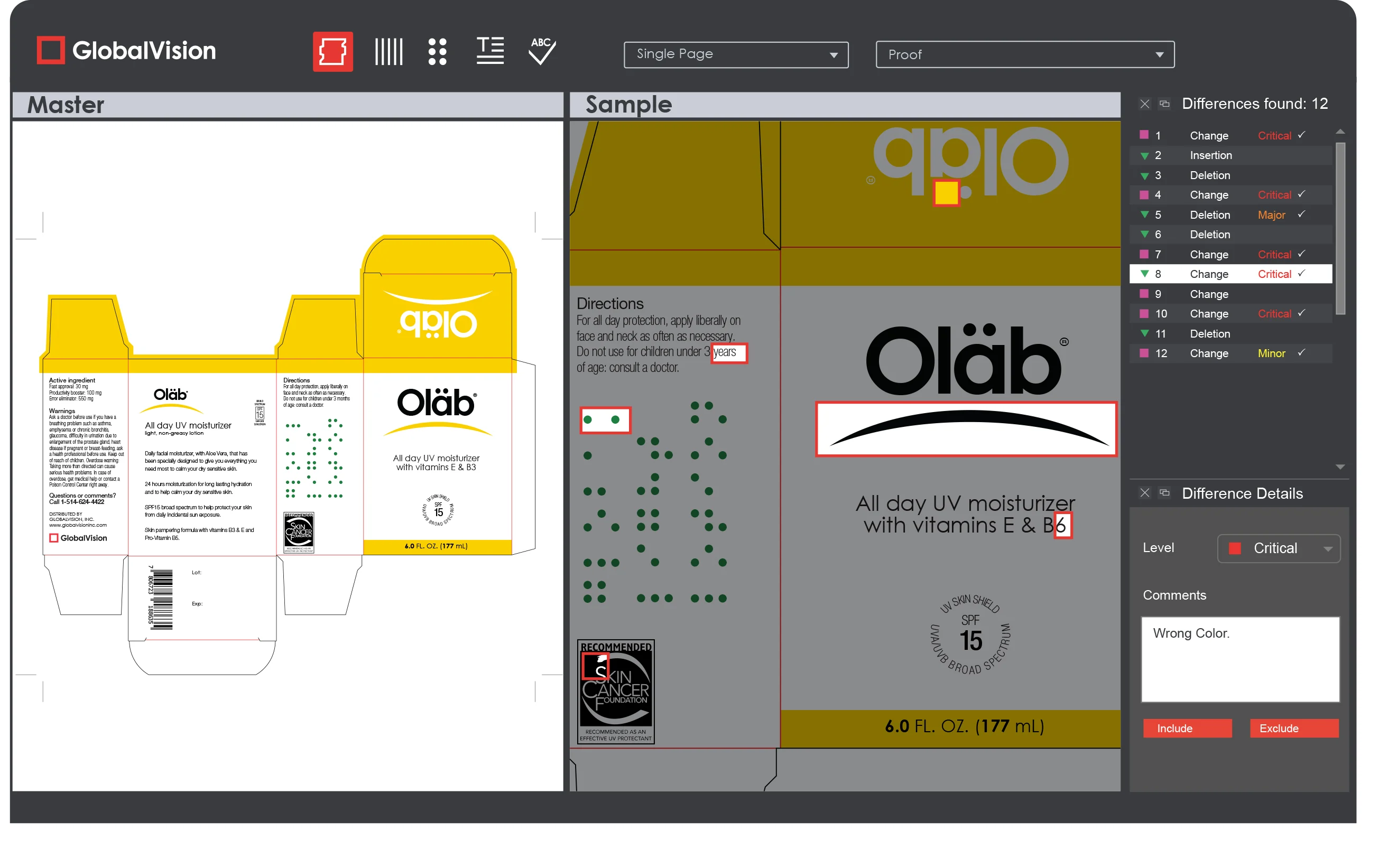This screenshot has width=1379, height=868.
Task: Close the Difference Details panel
Action: tap(1145, 493)
